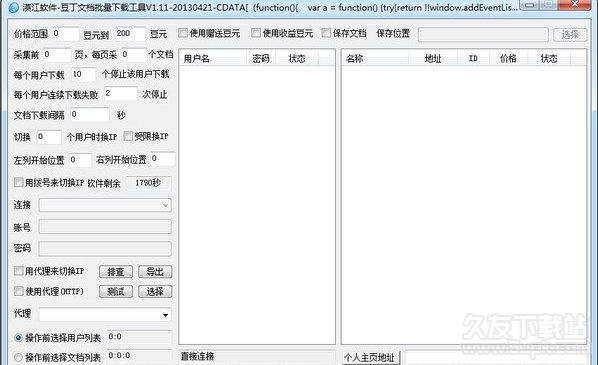Tick the 受限换IP checkbox
Screen dimensions: 598x365
click(128, 136)
